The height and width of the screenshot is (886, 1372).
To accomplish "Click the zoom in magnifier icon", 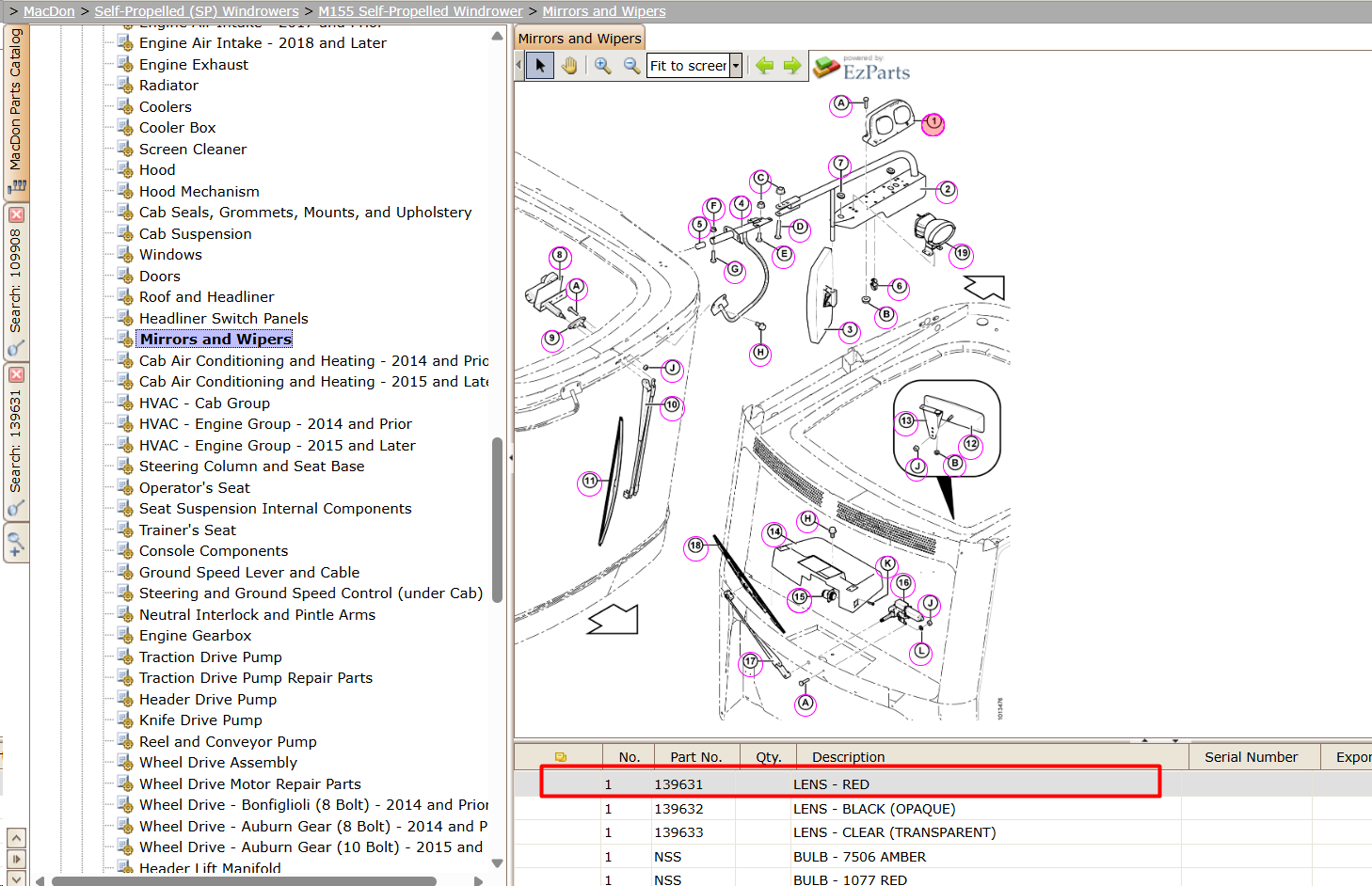I will click(x=603, y=66).
